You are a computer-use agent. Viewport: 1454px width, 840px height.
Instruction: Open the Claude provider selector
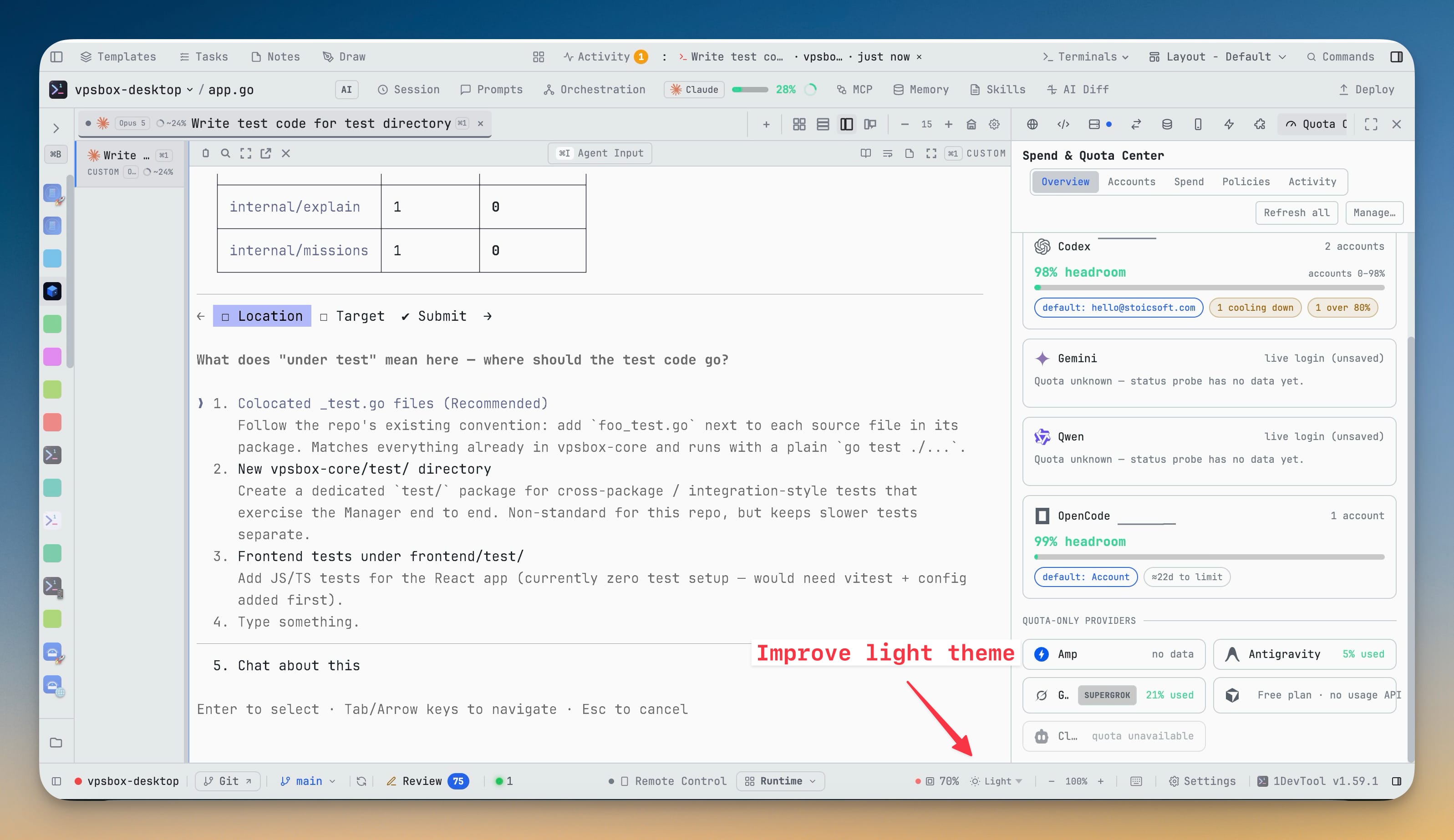coord(694,90)
